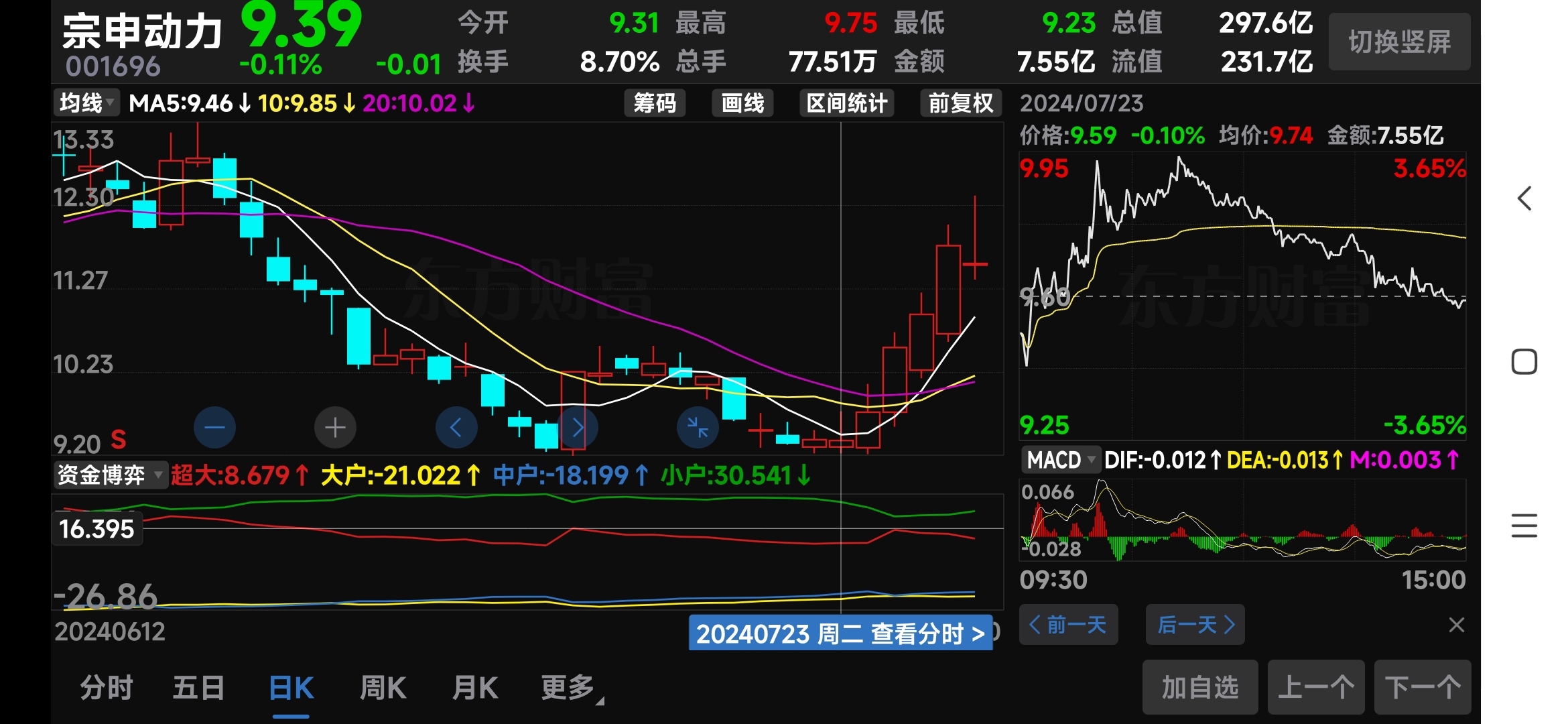Move K-line chart left with arrow button
Screen dimensions: 1568x724
click(456, 428)
